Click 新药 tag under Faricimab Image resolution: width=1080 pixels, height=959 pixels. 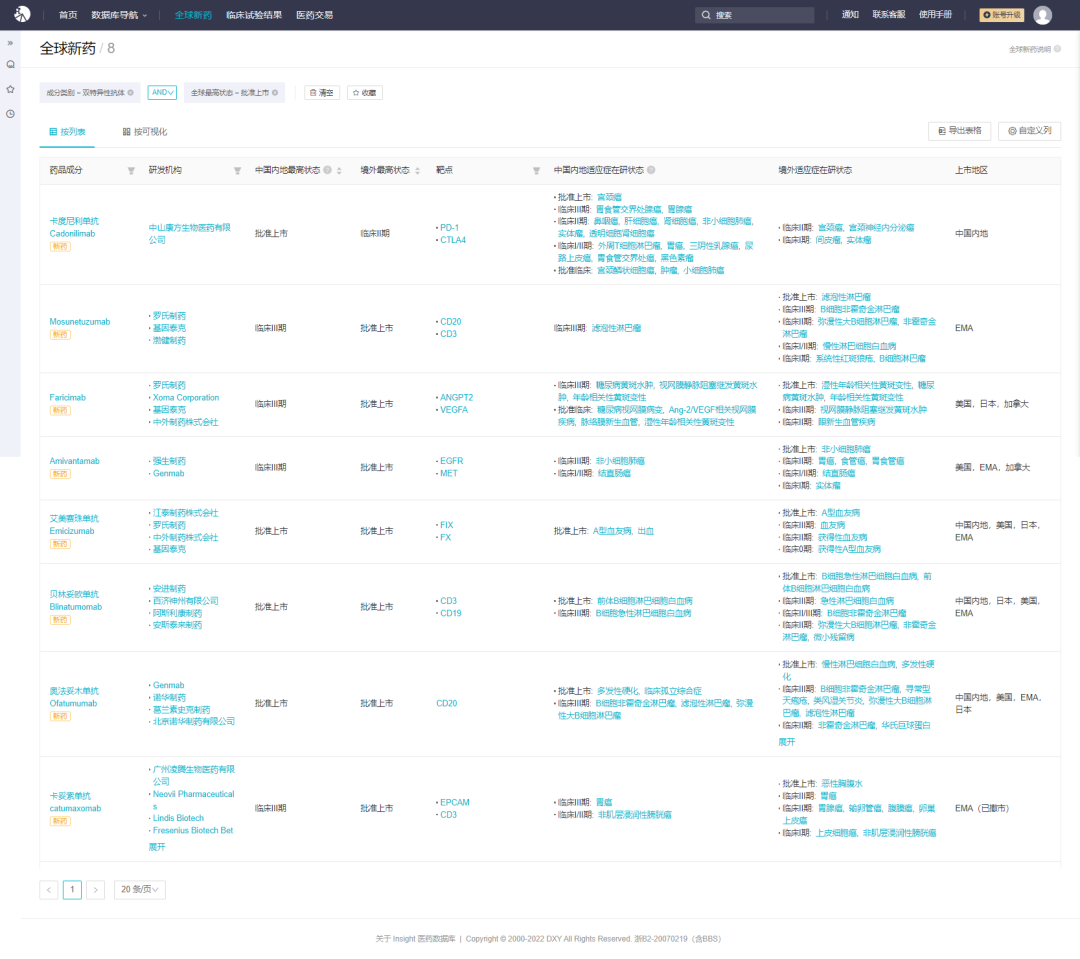coord(60,411)
